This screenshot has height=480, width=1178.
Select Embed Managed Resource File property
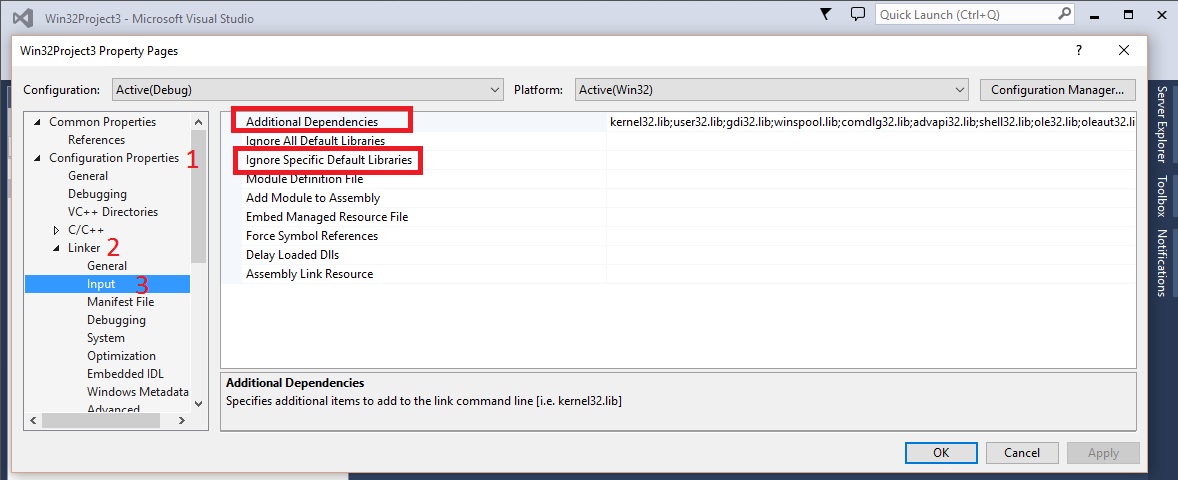click(327, 216)
